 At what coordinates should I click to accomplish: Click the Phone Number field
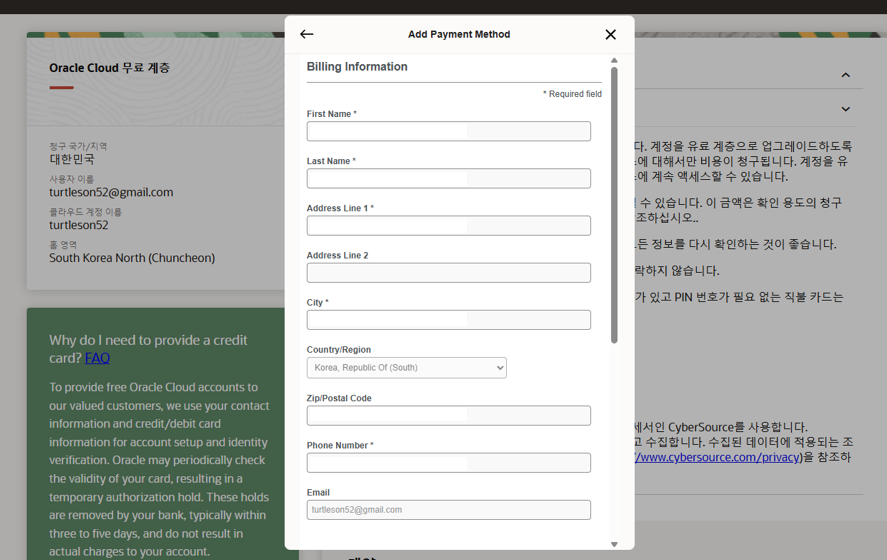point(449,463)
